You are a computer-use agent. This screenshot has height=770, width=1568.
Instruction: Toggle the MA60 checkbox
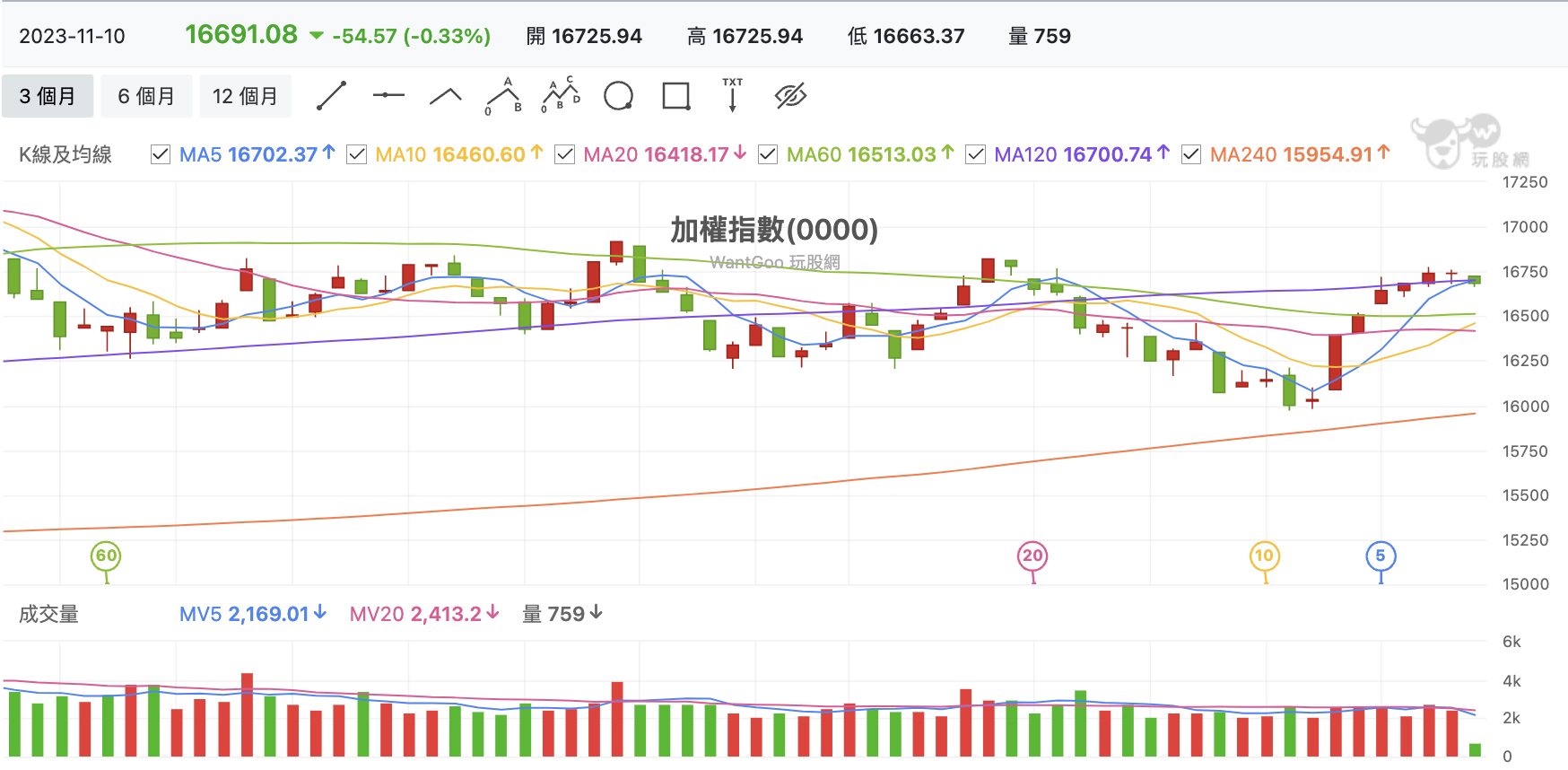pos(768,155)
